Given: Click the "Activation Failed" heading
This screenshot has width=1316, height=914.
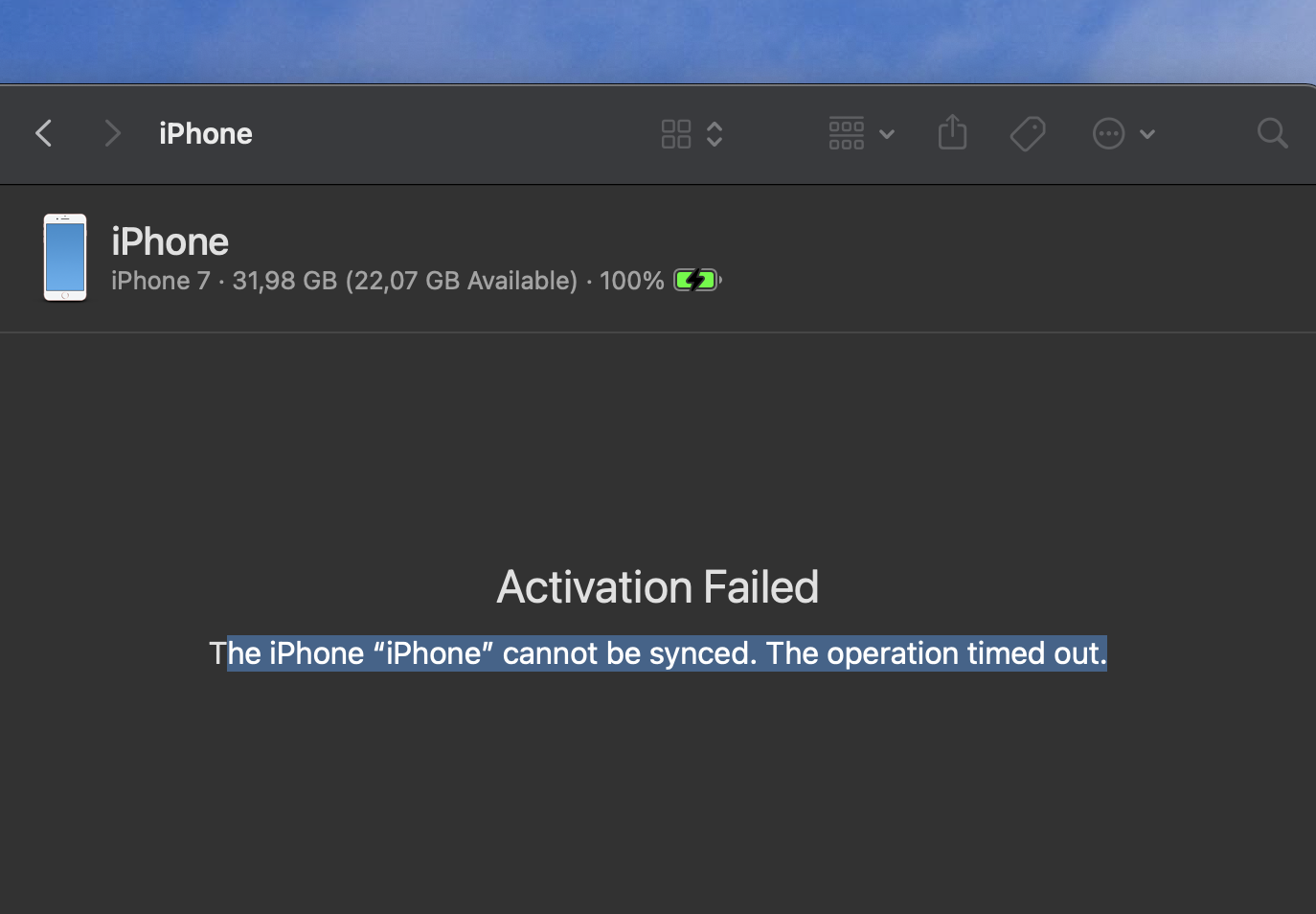Looking at the screenshot, I should point(658,586).
